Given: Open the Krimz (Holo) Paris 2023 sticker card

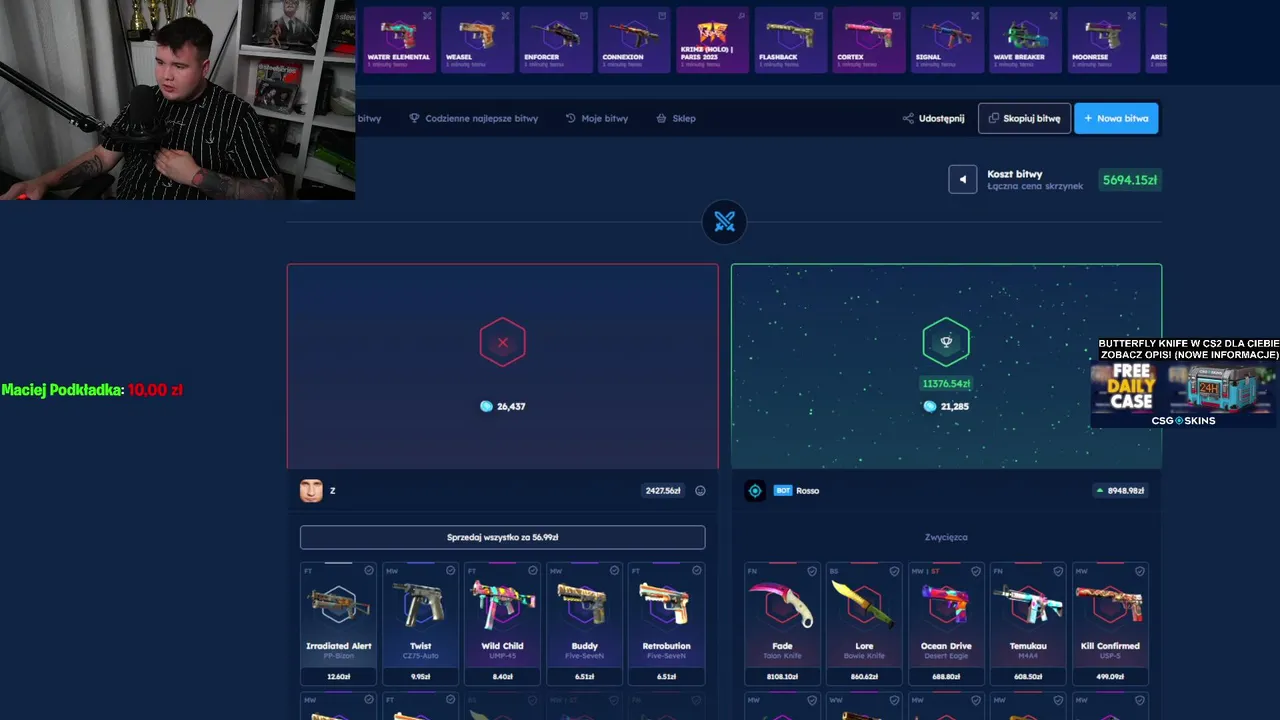Looking at the screenshot, I should click(712, 40).
